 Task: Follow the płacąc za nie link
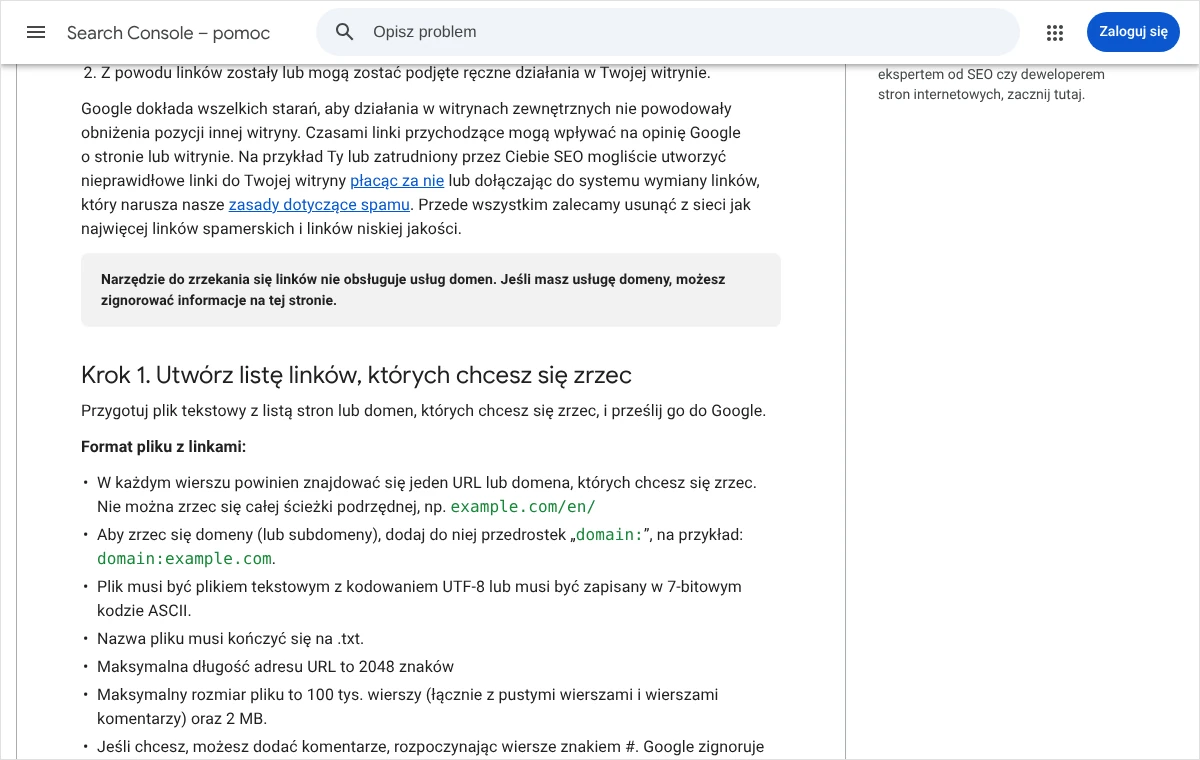click(397, 181)
